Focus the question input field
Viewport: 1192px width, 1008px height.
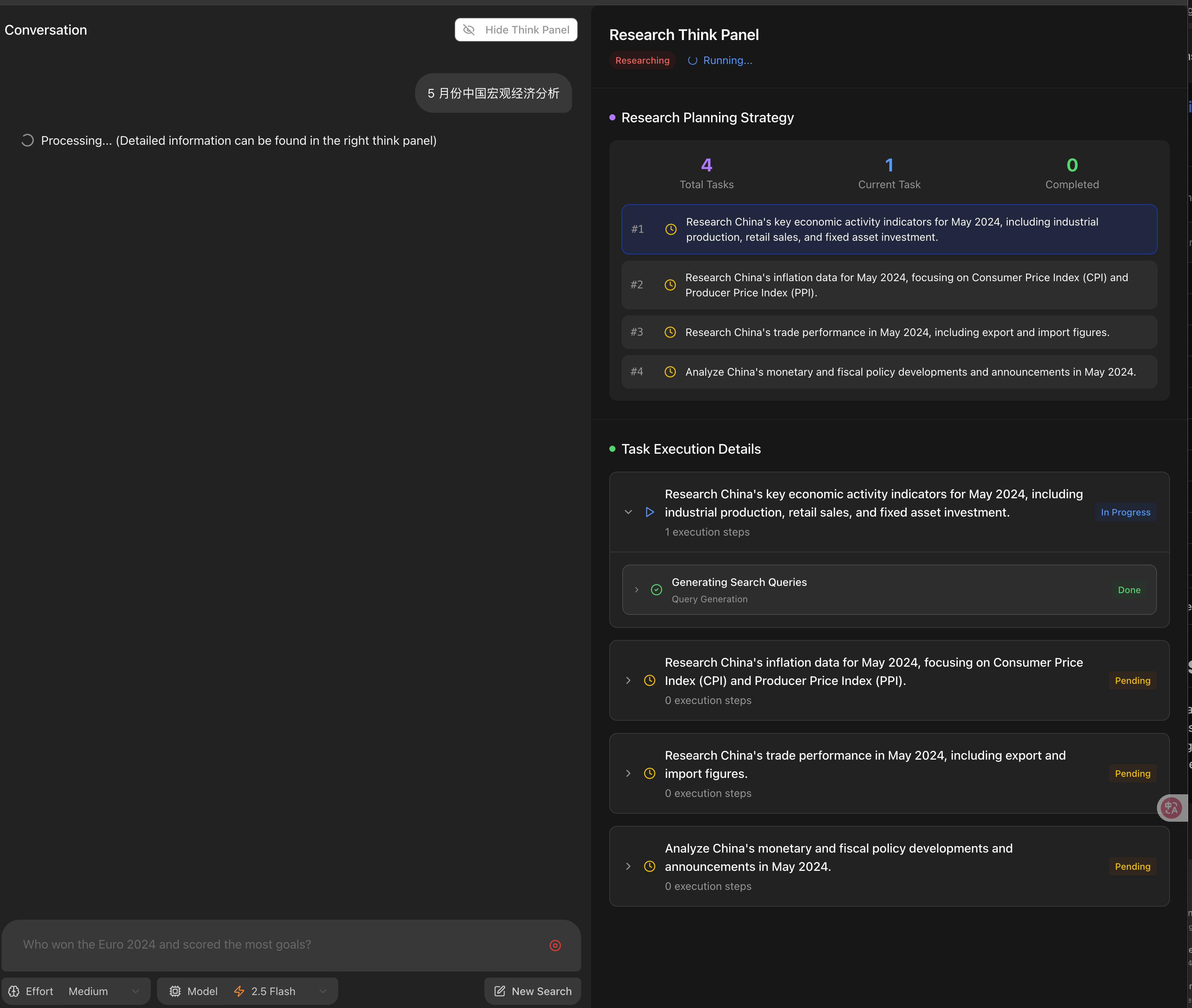274,945
